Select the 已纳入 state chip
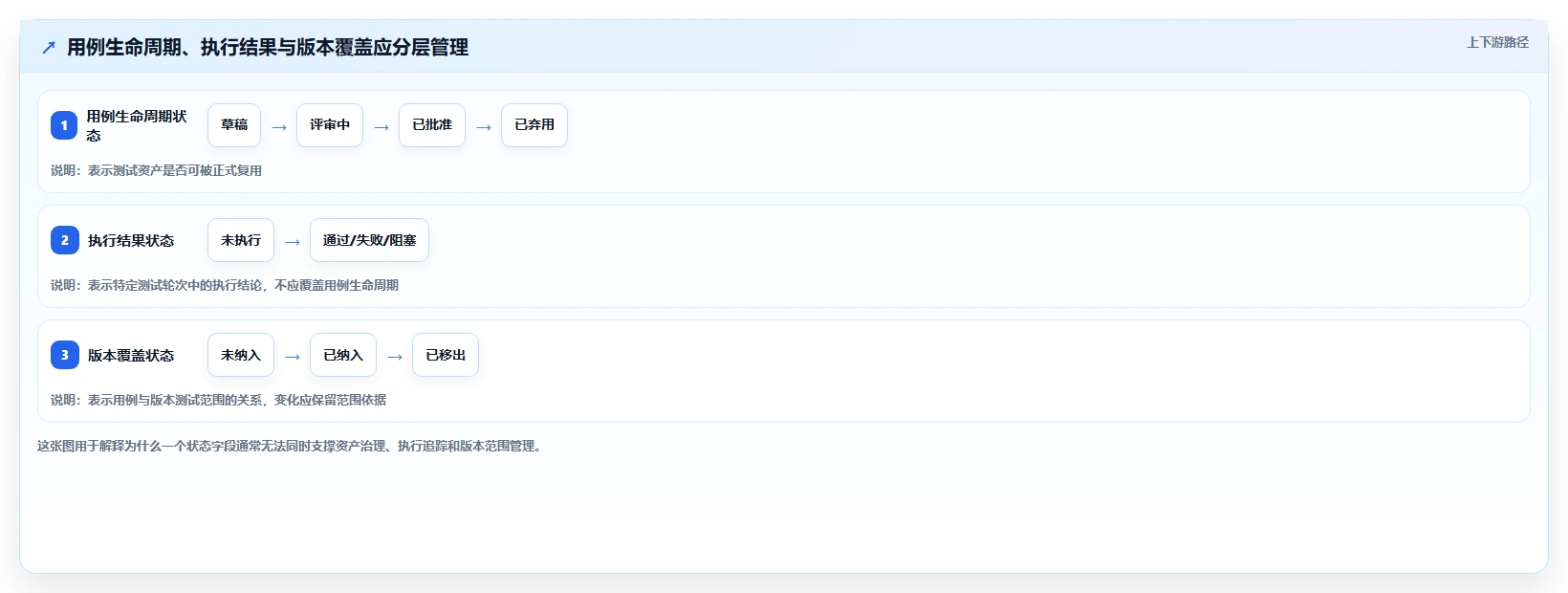 tap(343, 355)
